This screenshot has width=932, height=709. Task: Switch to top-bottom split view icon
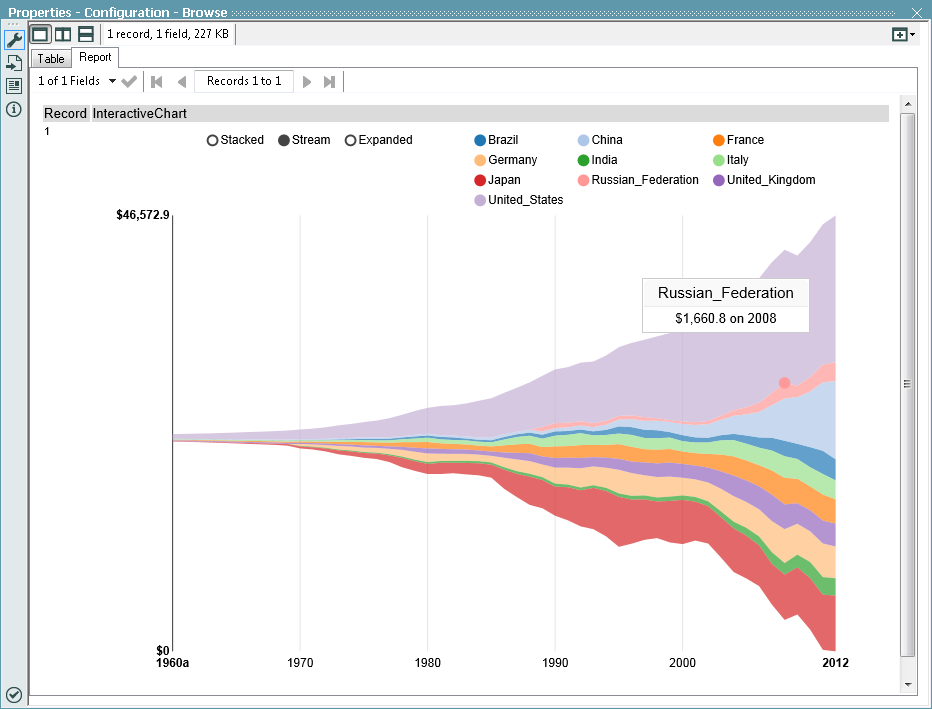(86, 34)
